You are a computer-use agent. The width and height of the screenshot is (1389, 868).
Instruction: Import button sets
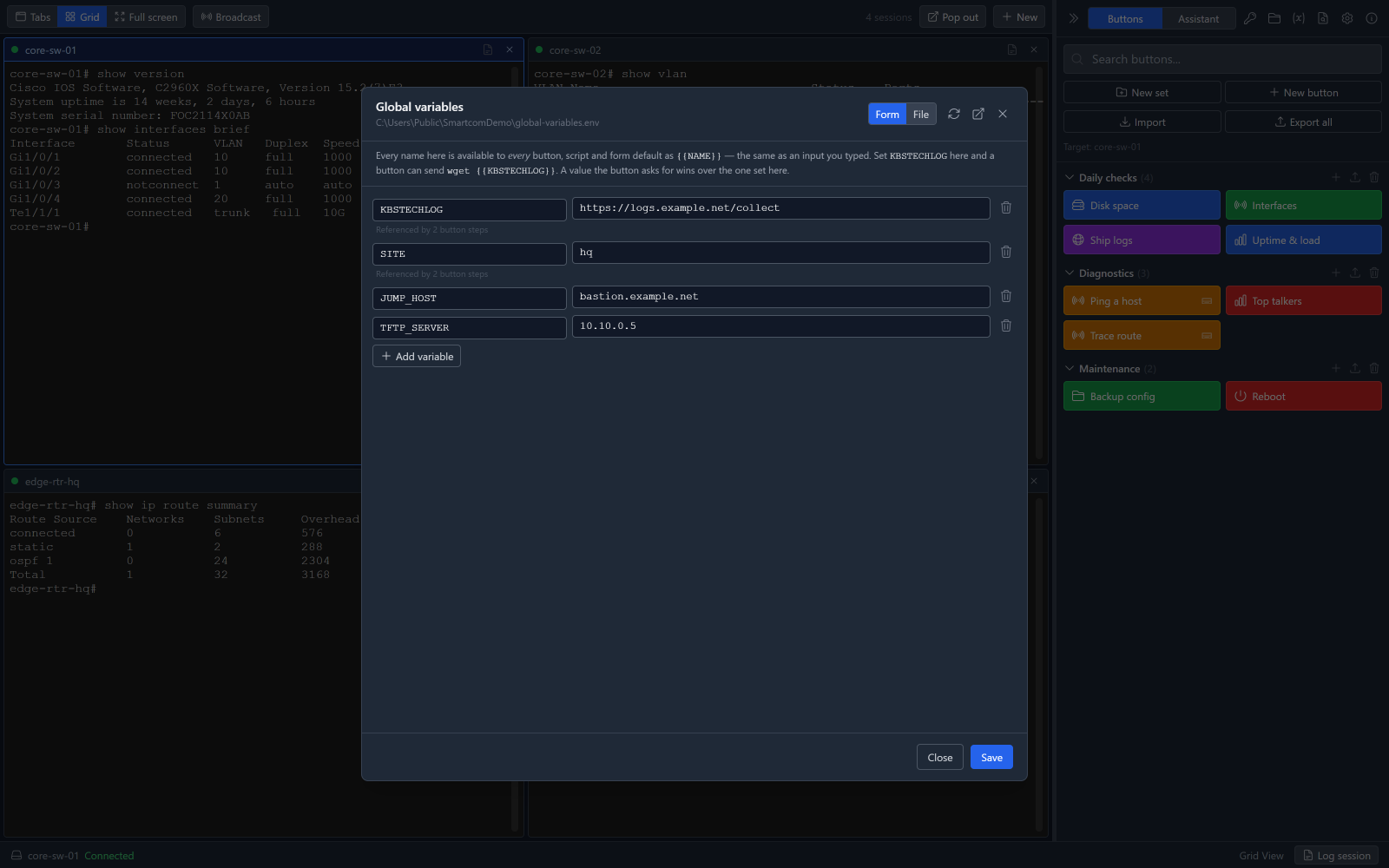click(x=1142, y=122)
